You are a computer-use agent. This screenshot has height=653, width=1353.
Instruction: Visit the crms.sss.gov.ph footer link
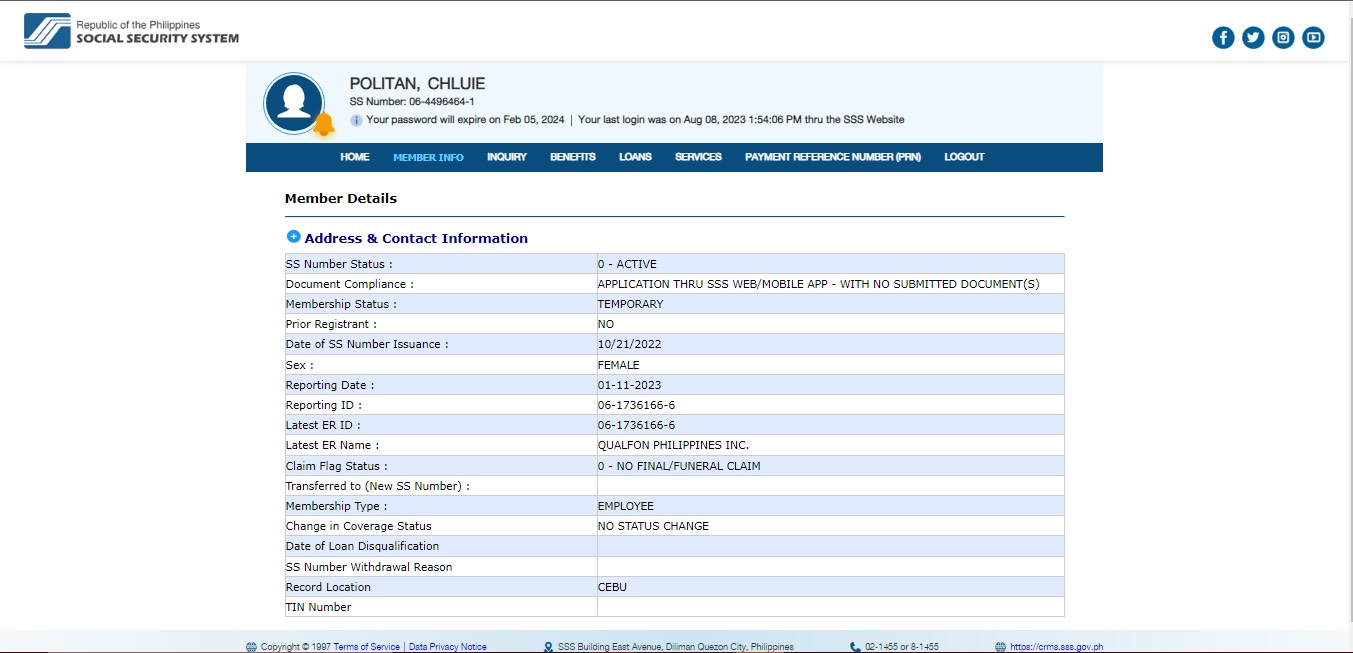pyautogui.click(x=1056, y=647)
